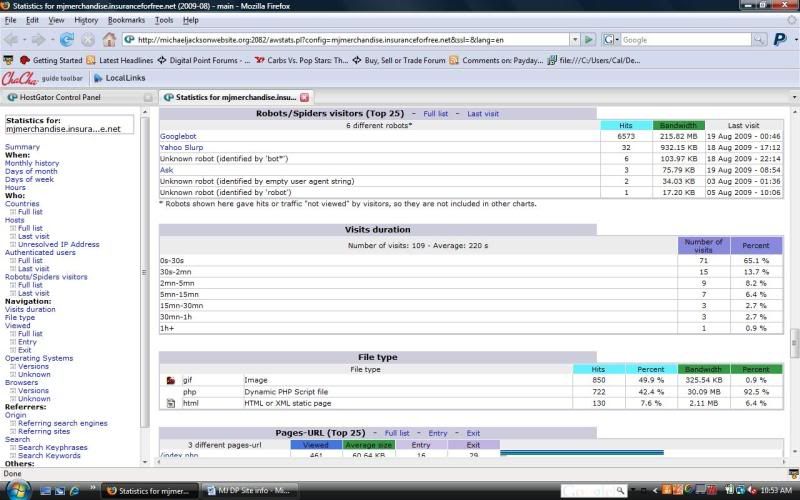Click the Windows Start orb
This screenshot has height=500, width=800.
coord(18,490)
